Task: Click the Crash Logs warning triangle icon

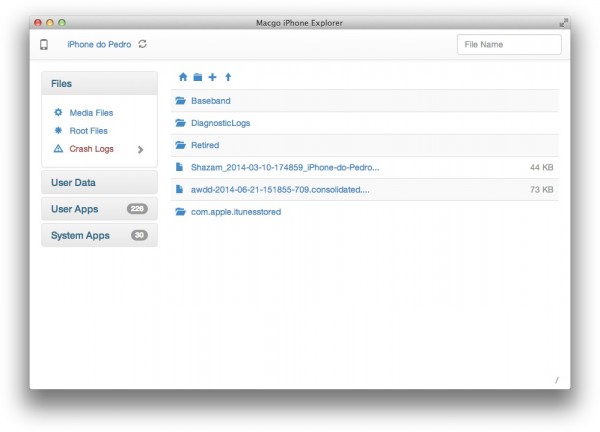Action: [x=58, y=148]
